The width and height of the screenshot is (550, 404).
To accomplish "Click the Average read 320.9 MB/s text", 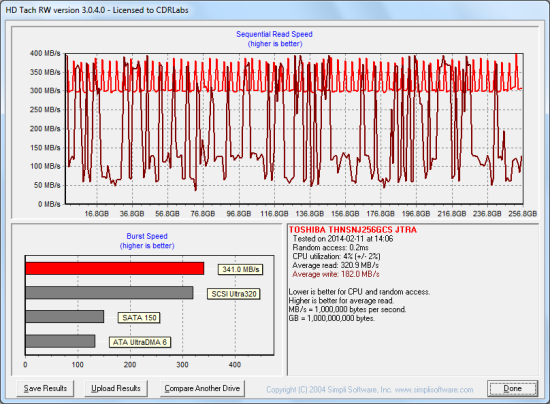I will click(335, 265).
